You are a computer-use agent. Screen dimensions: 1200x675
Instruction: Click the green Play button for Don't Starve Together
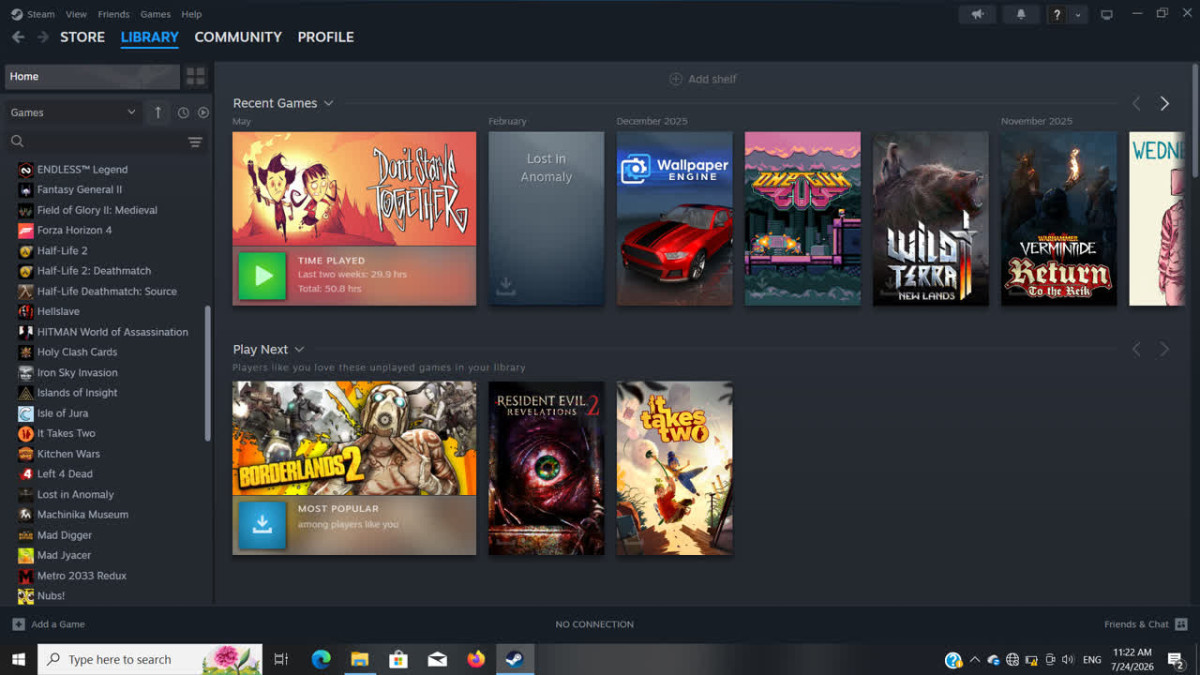(x=262, y=275)
